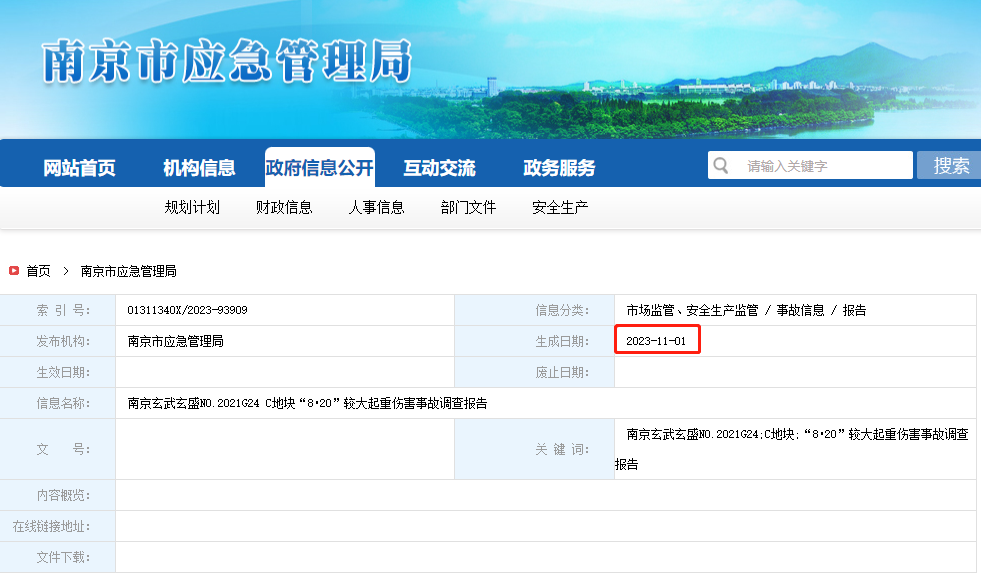The height and width of the screenshot is (581, 981).
Task: Click the red home breadcrumb icon
Action: click(14, 271)
